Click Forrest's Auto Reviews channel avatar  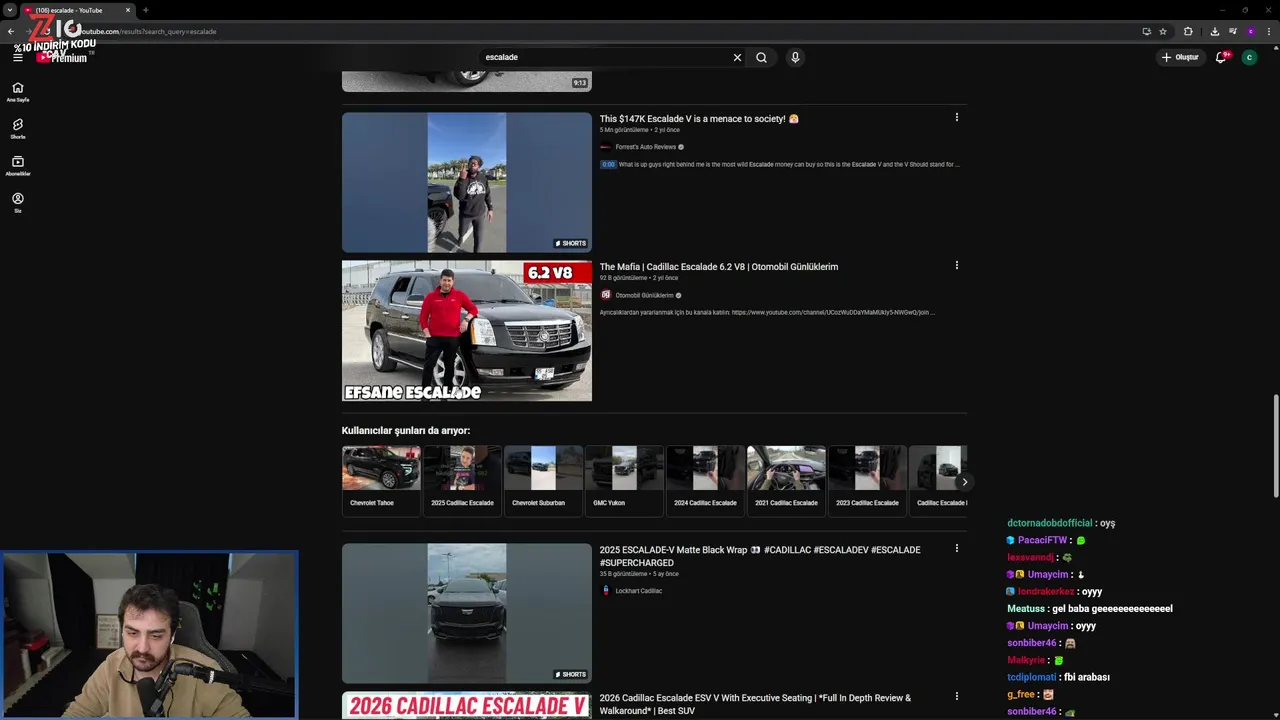tap(605, 147)
